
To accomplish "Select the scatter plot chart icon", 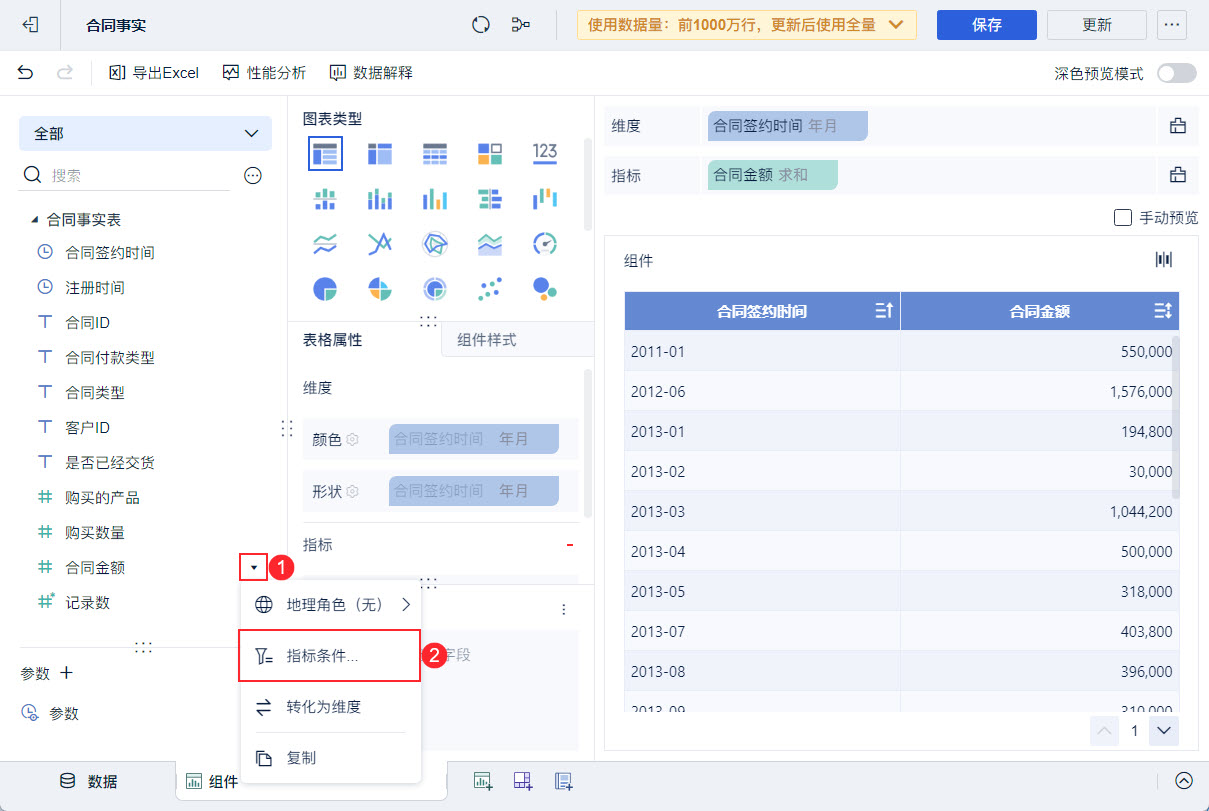I will pyautogui.click(x=489, y=289).
